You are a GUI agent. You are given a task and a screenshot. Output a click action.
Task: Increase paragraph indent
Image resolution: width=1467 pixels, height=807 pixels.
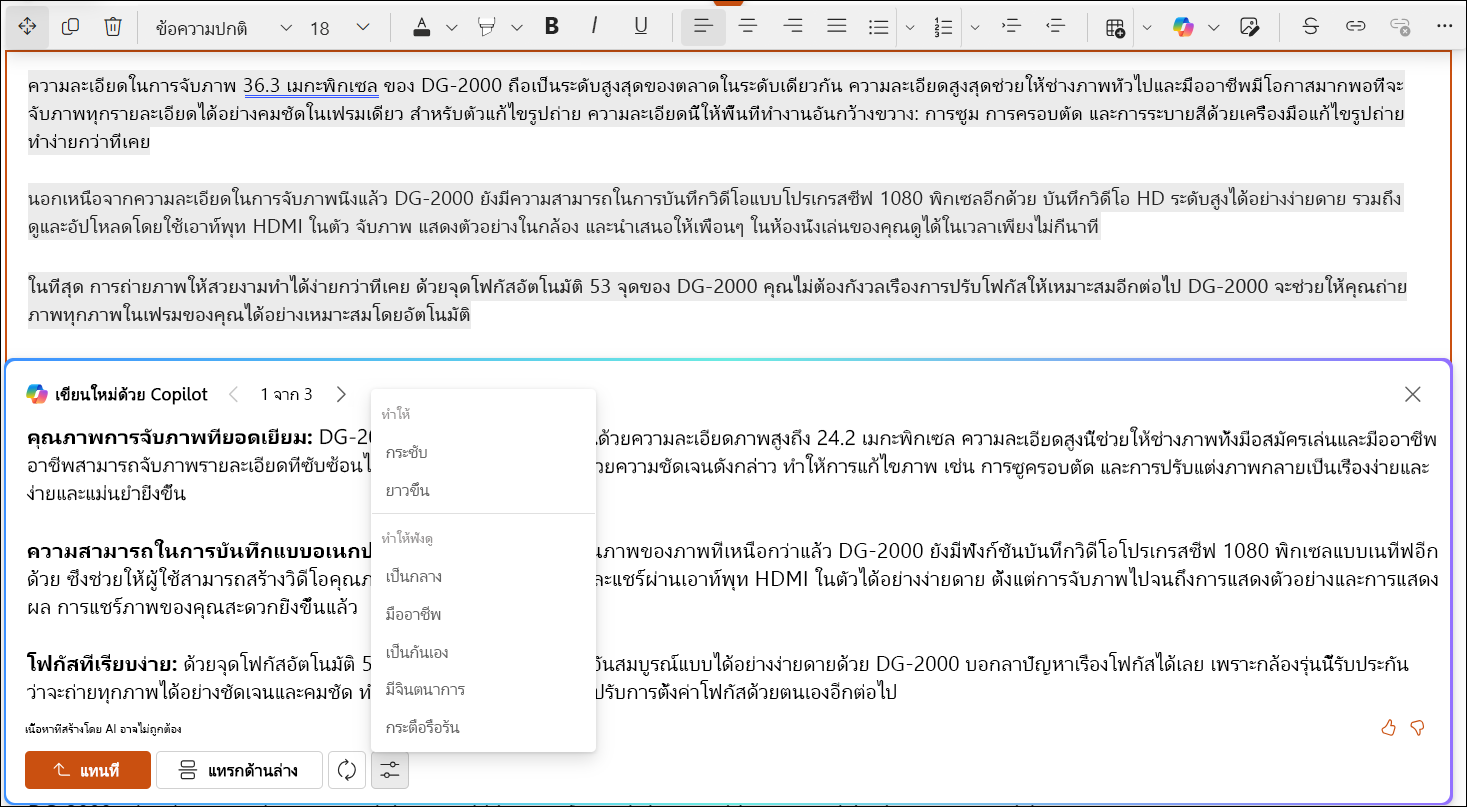1010,27
